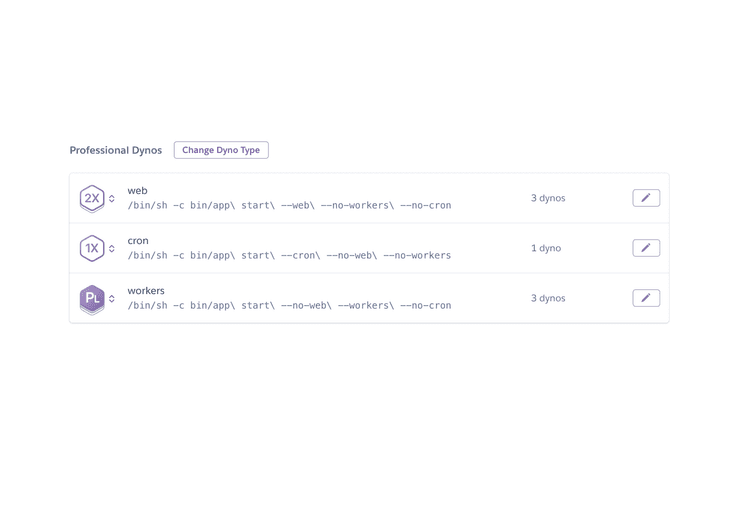This screenshot has height=512, width=750.
Task: Click the 3 dynos count for workers
Action: (x=548, y=298)
